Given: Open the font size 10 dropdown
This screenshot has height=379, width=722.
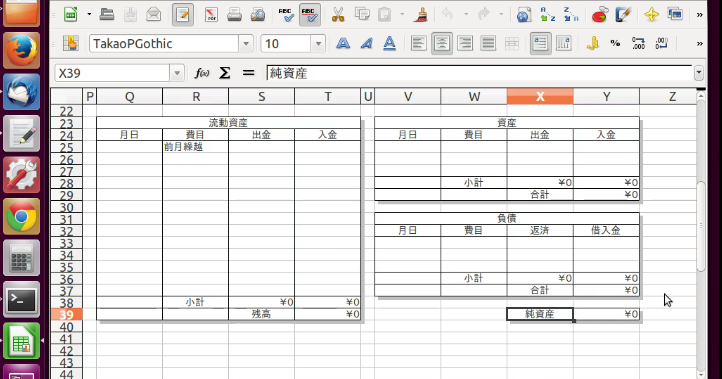Looking at the screenshot, I should coord(318,44).
